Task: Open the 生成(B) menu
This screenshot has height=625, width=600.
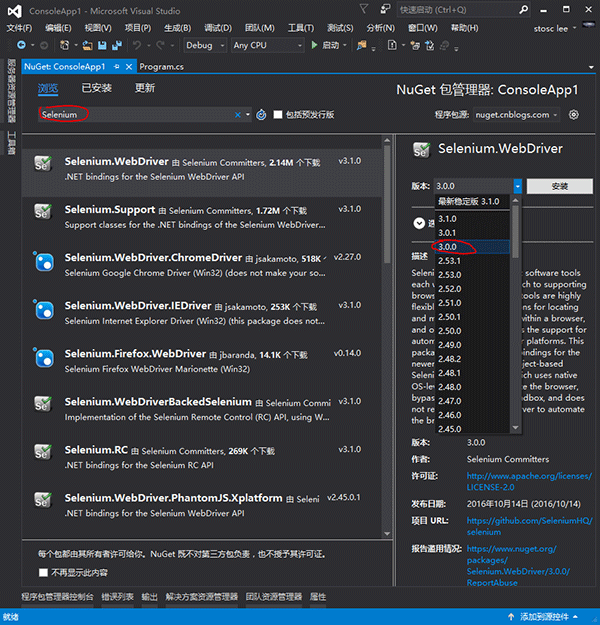Action: click(x=177, y=28)
